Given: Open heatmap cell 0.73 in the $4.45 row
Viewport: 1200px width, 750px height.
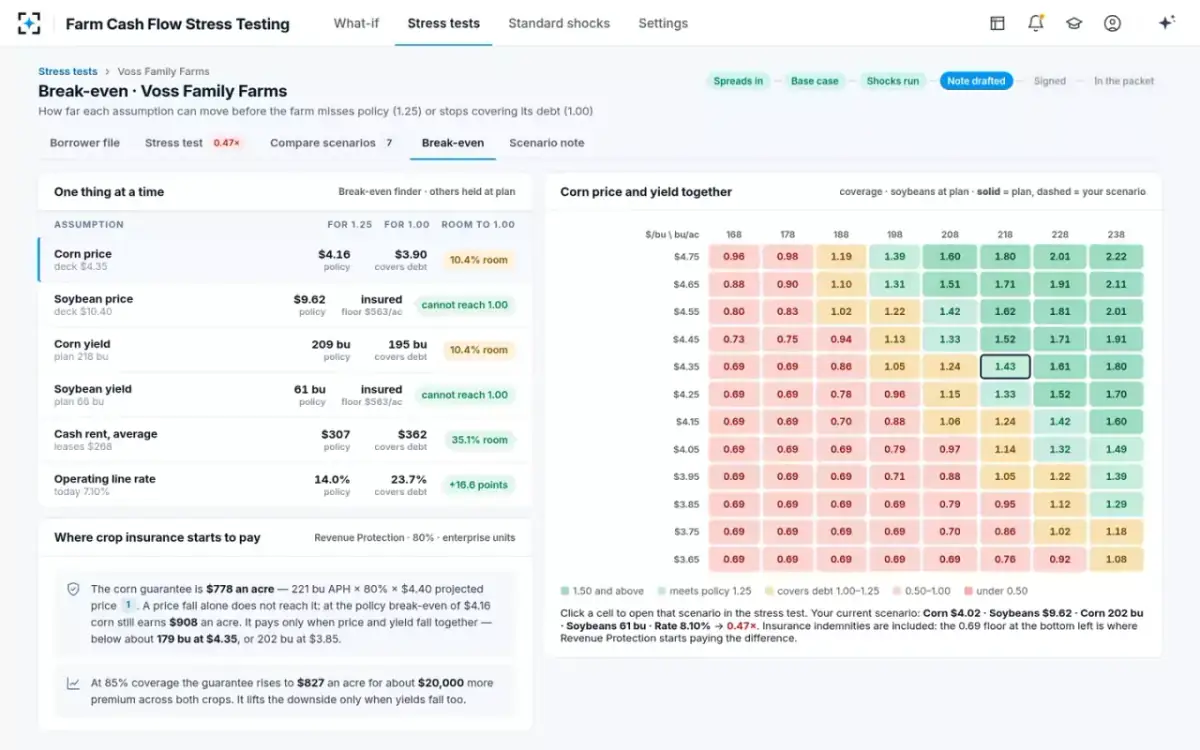Looking at the screenshot, I should [734, 339].
